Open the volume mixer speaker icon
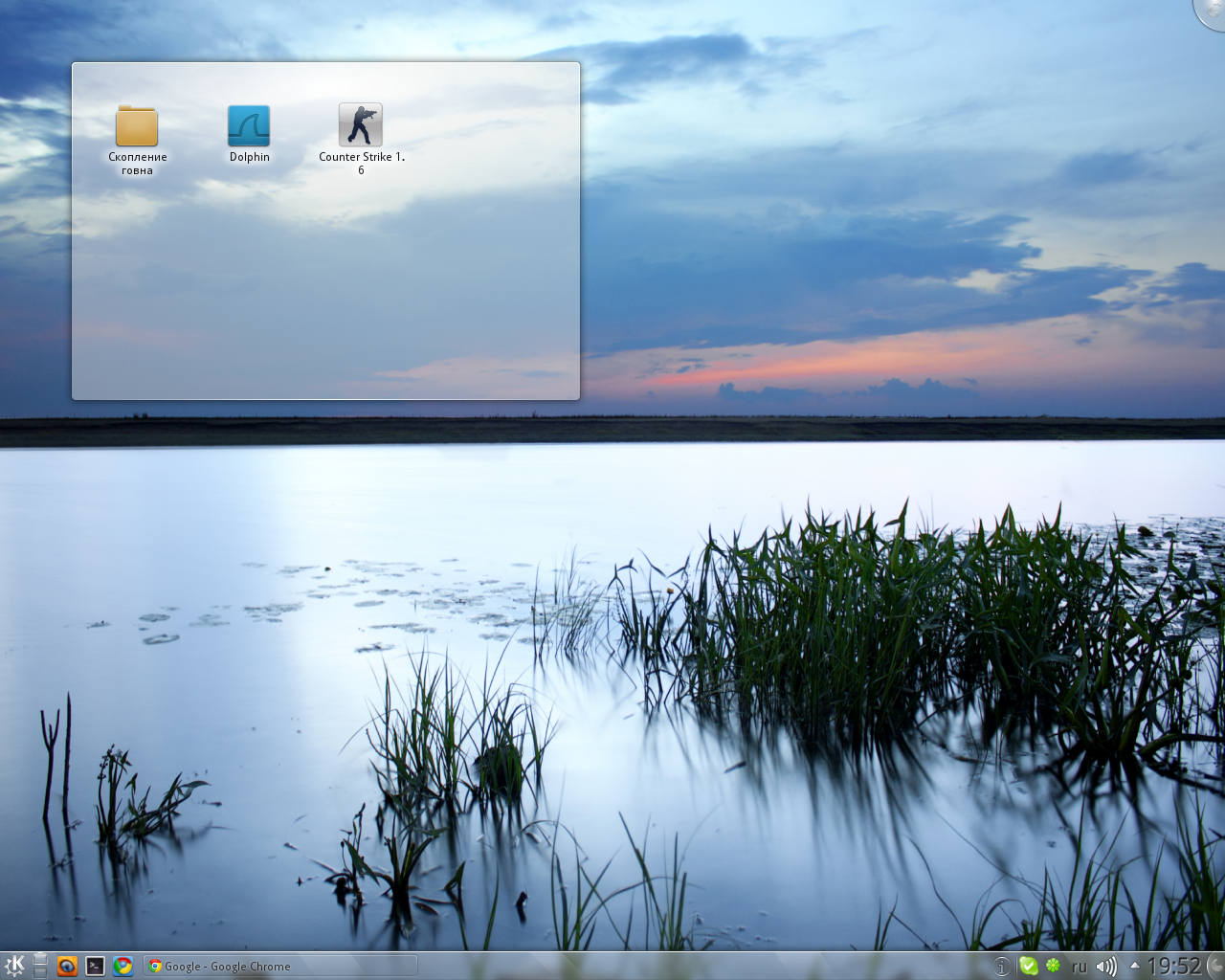 1106,967
